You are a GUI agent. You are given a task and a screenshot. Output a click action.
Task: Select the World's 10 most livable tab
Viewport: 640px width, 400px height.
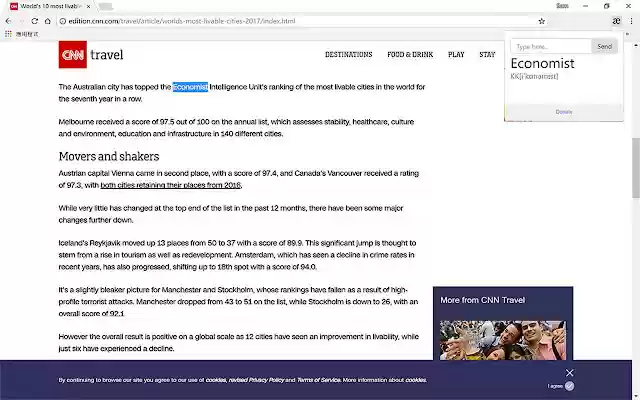[51, 7]
